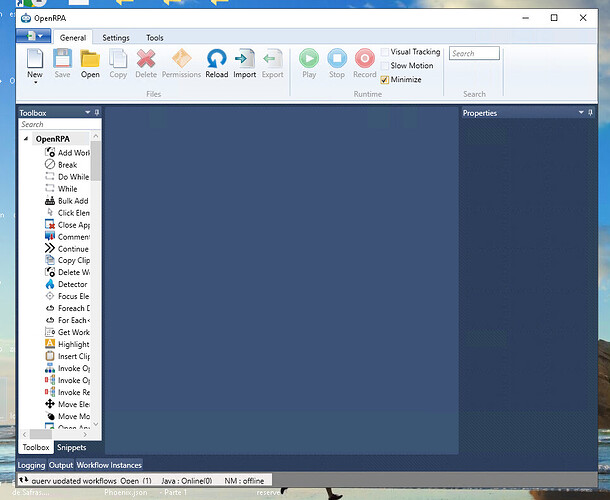610x500 pixels.
Task: Pin the Properties panel
Action: [591, 112]
